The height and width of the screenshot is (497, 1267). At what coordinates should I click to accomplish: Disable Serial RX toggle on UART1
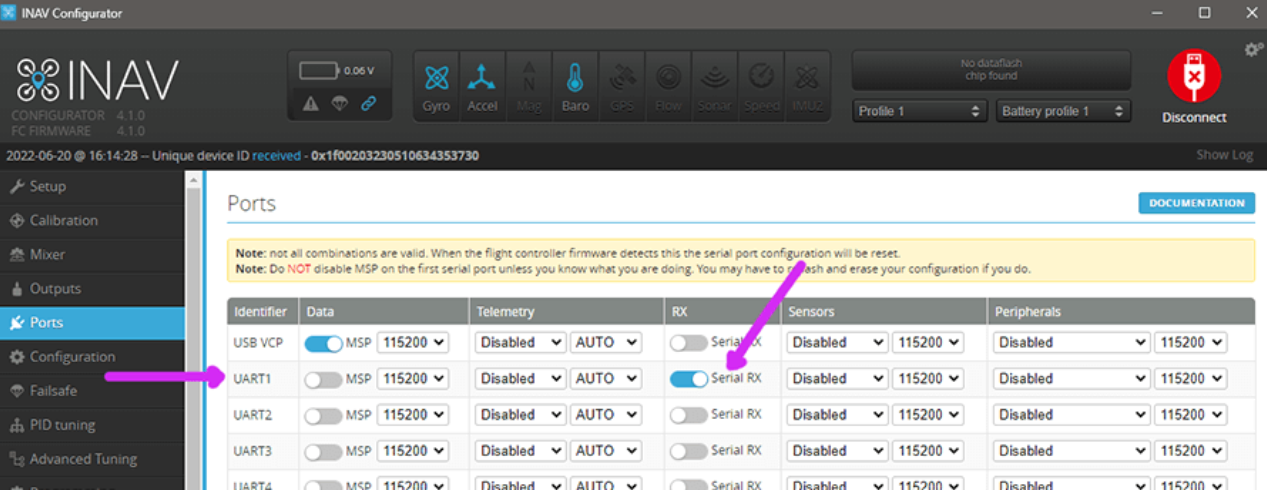point(689,379)
